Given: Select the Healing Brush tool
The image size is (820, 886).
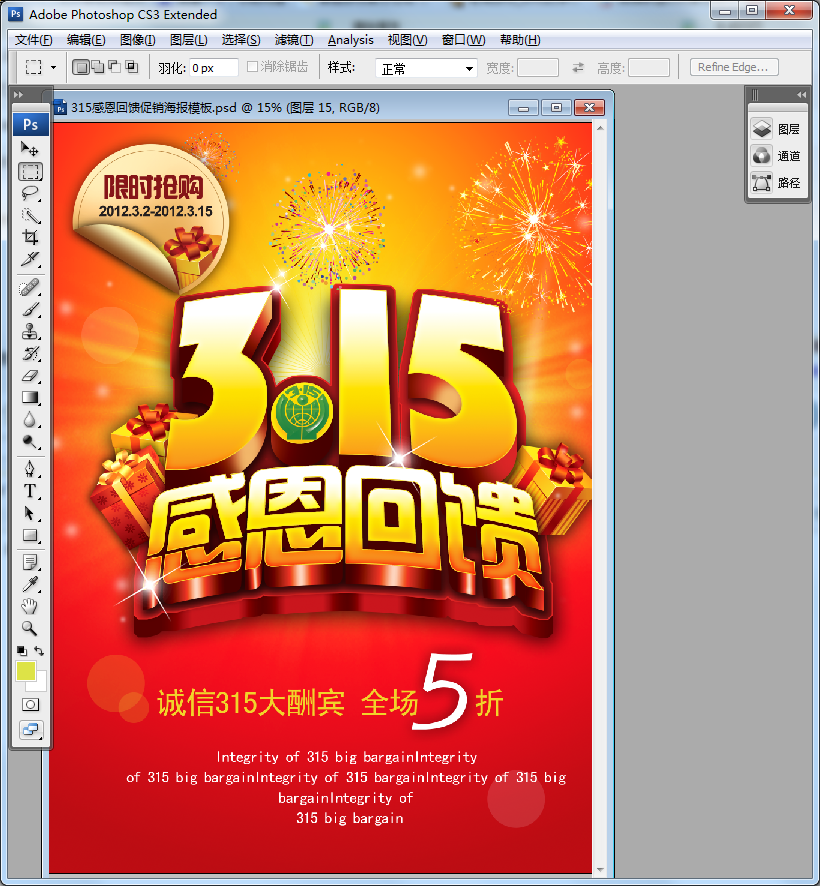Looking at the screenshot, I should (30, 288).
